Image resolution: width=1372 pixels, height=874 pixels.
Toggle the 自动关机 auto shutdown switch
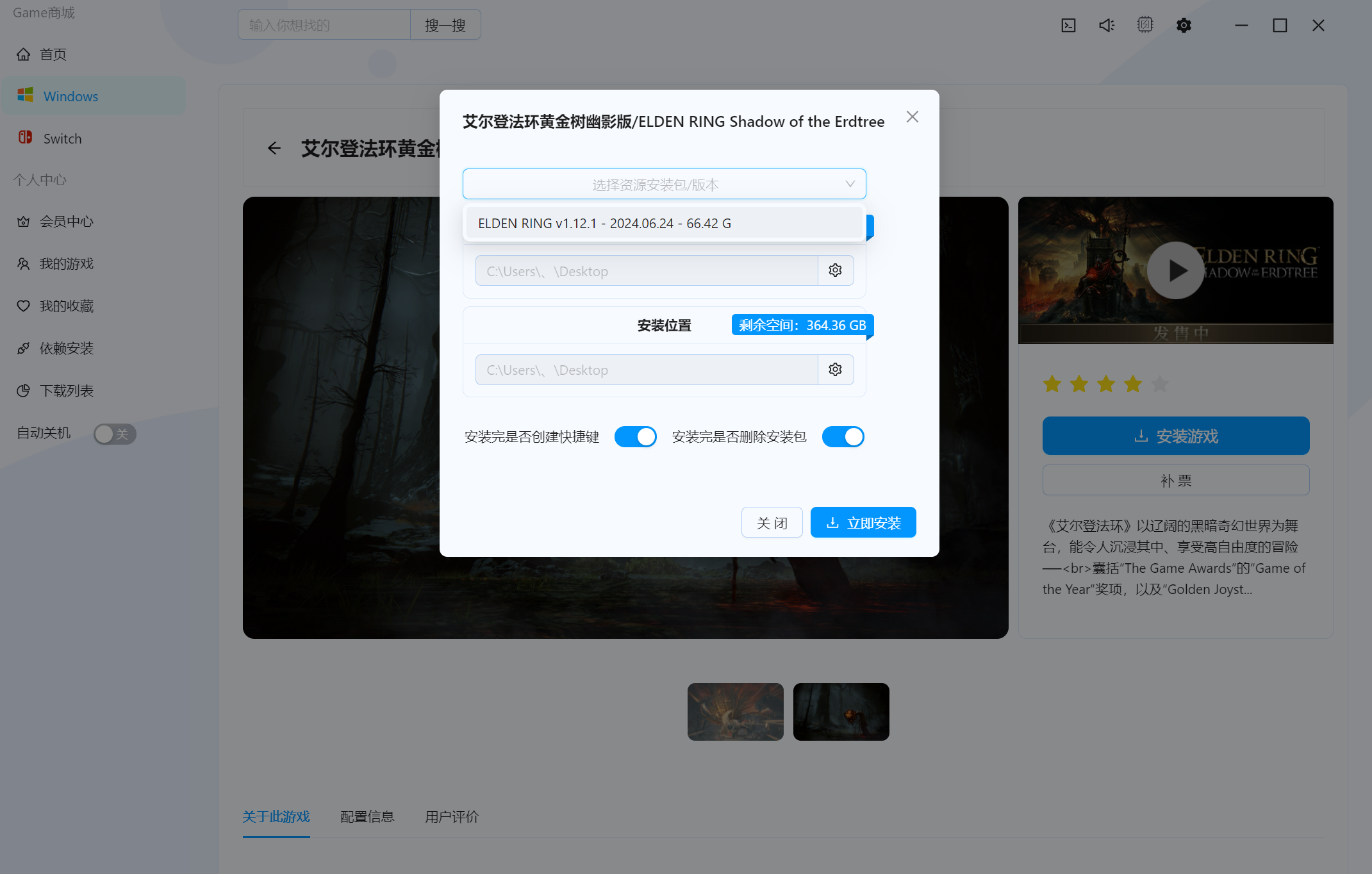pyautogui.click(x=115, y=434)
